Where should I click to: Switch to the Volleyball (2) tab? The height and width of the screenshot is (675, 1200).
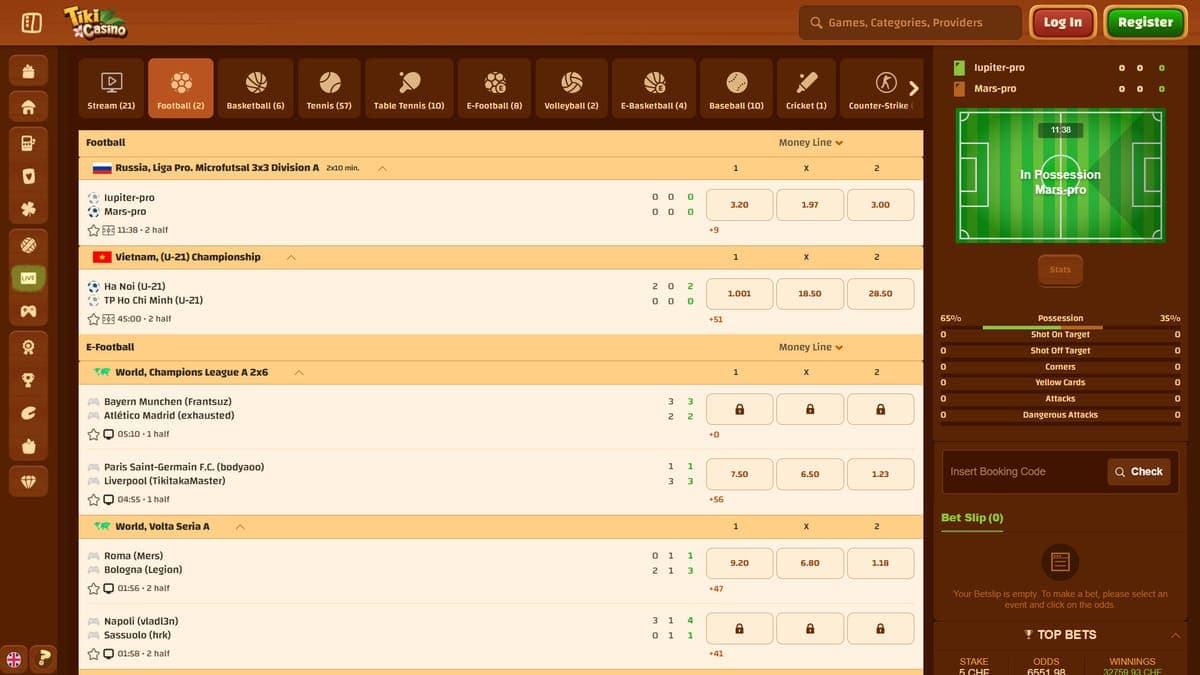tap(571, 88)
